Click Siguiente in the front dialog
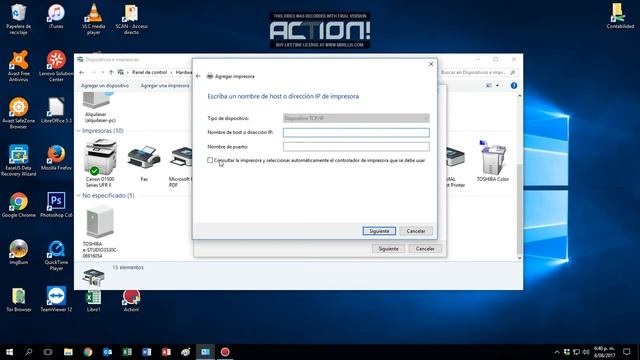Screen dimensions: 640x360 (x=379, y=231)
